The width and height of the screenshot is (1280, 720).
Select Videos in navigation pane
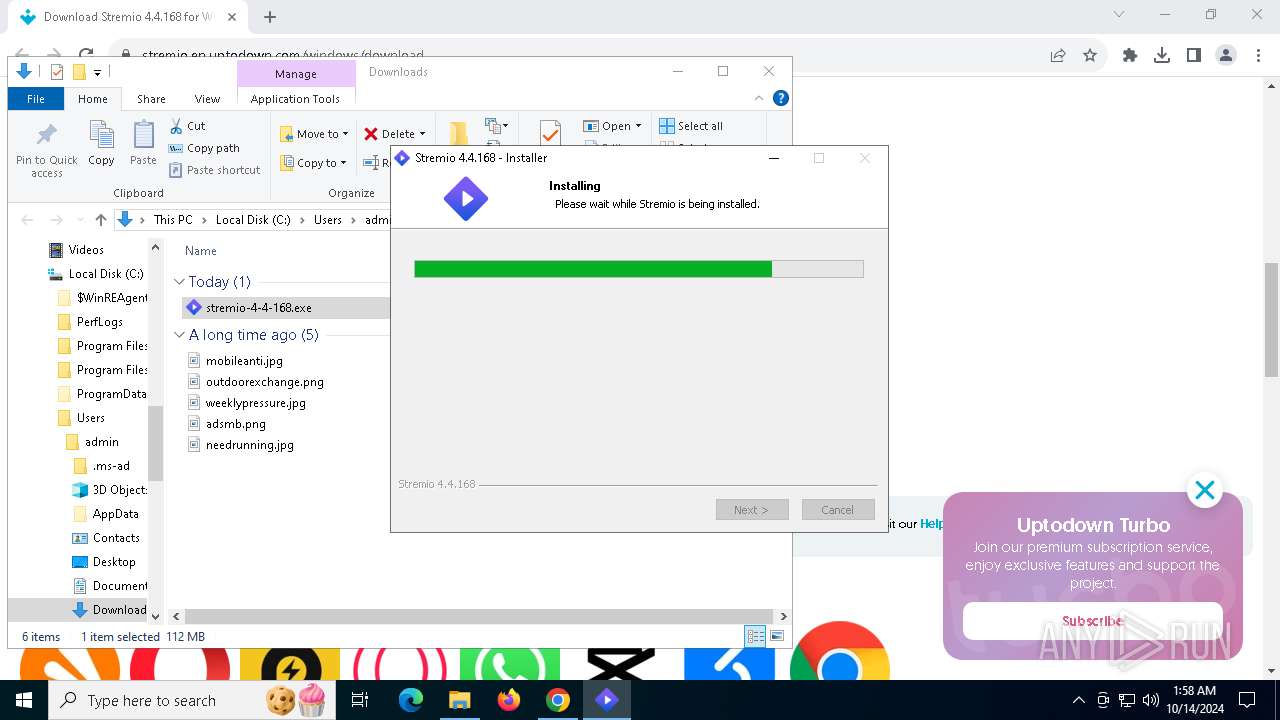pyautogui.click(x=86, y=250)
